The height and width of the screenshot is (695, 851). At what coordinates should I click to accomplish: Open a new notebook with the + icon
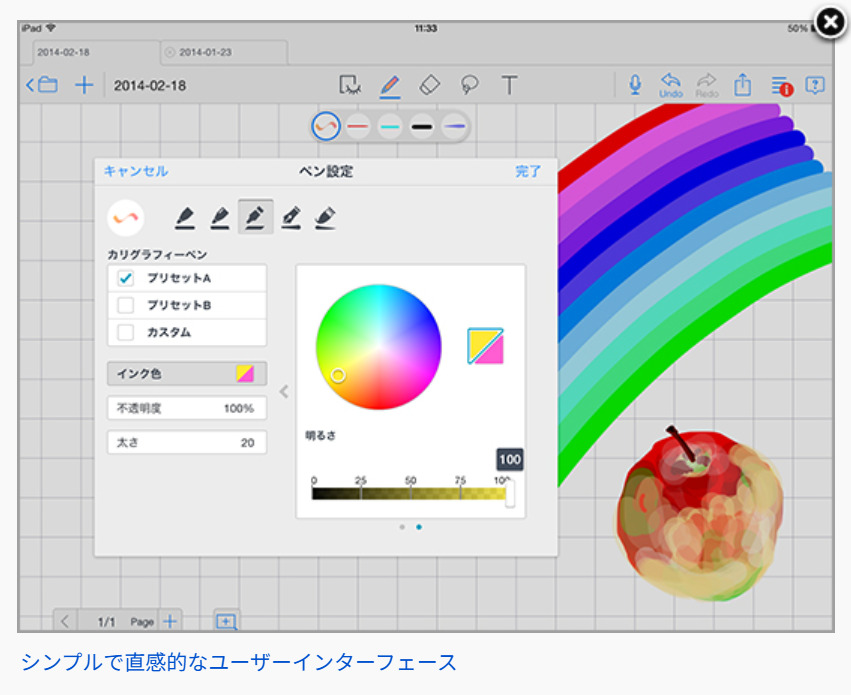click(x=84, y=85)
